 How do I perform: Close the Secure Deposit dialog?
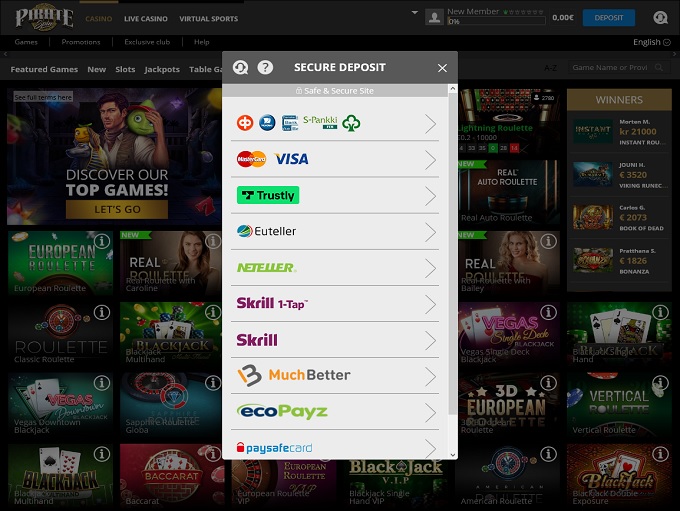(442, 68)
